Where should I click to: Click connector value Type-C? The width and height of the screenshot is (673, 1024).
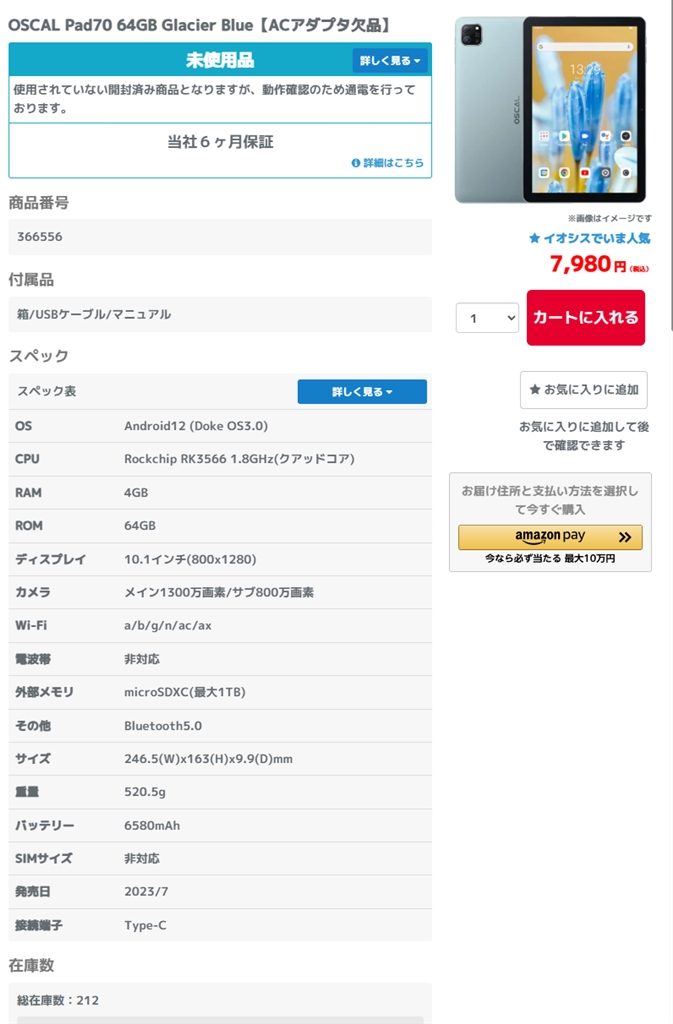tap(145, 925)
